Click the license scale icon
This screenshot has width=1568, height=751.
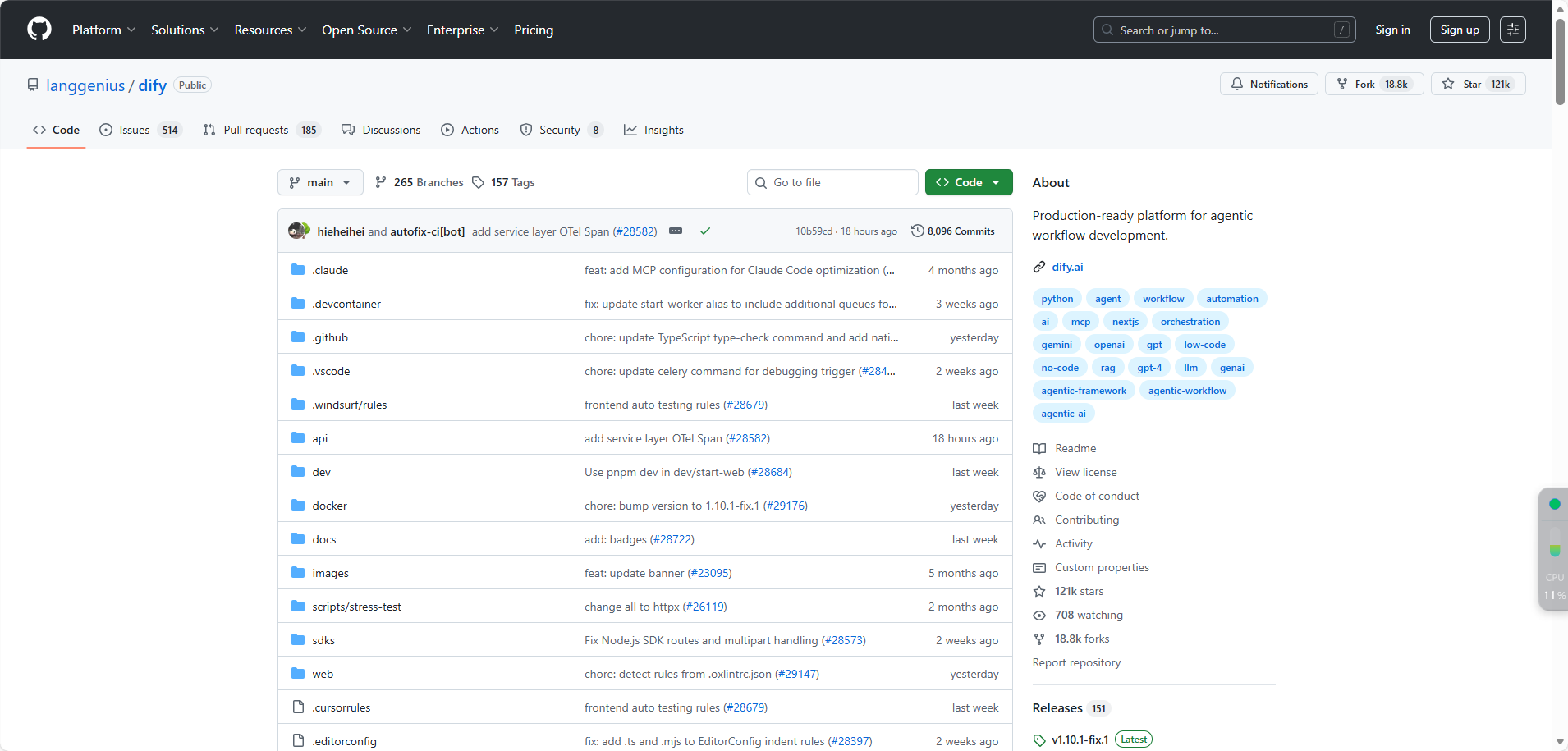(x=1039, y=472)
